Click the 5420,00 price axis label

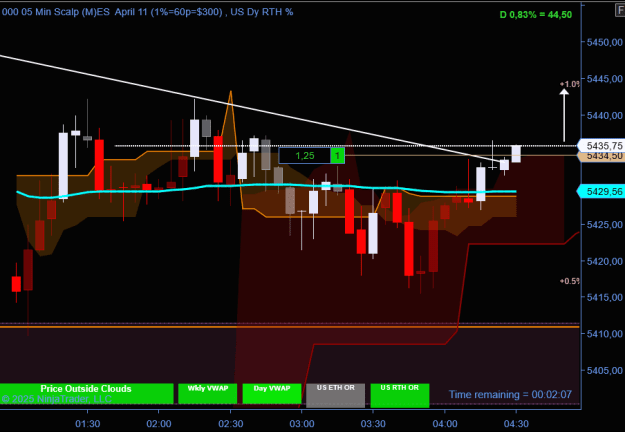[x=604, y=261]
